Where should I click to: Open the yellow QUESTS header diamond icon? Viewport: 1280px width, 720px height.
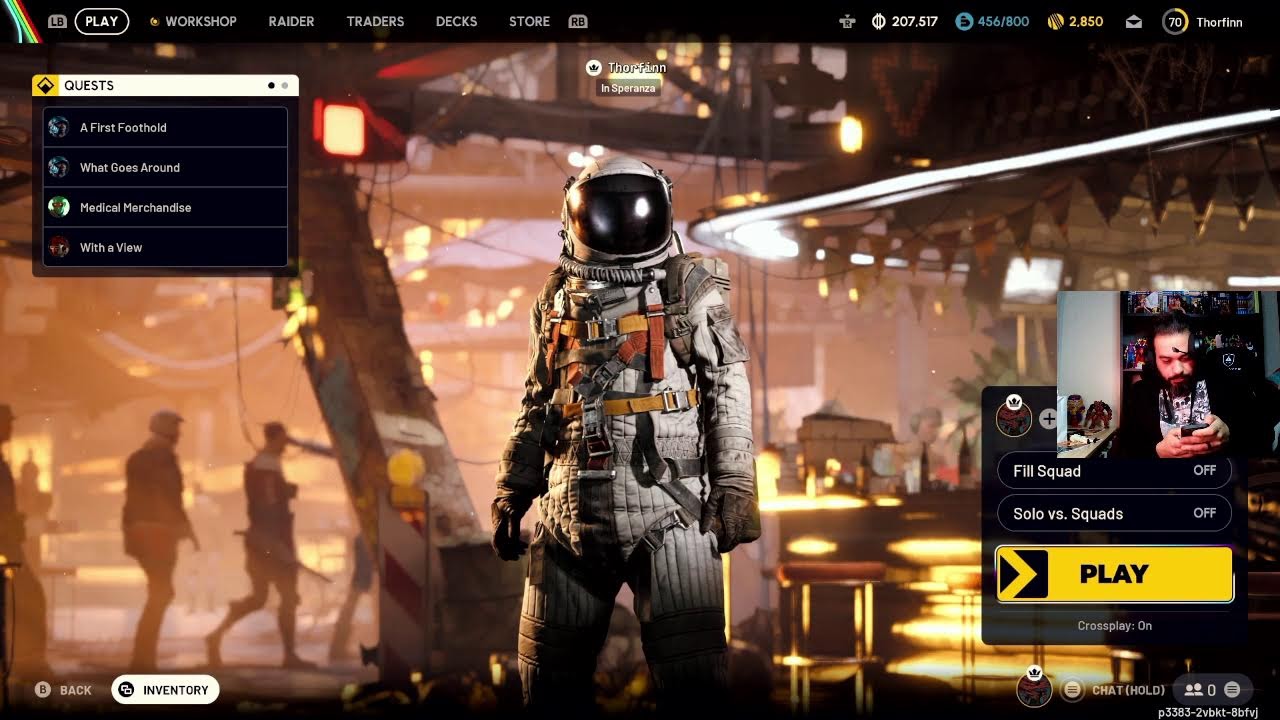point(45,86)
